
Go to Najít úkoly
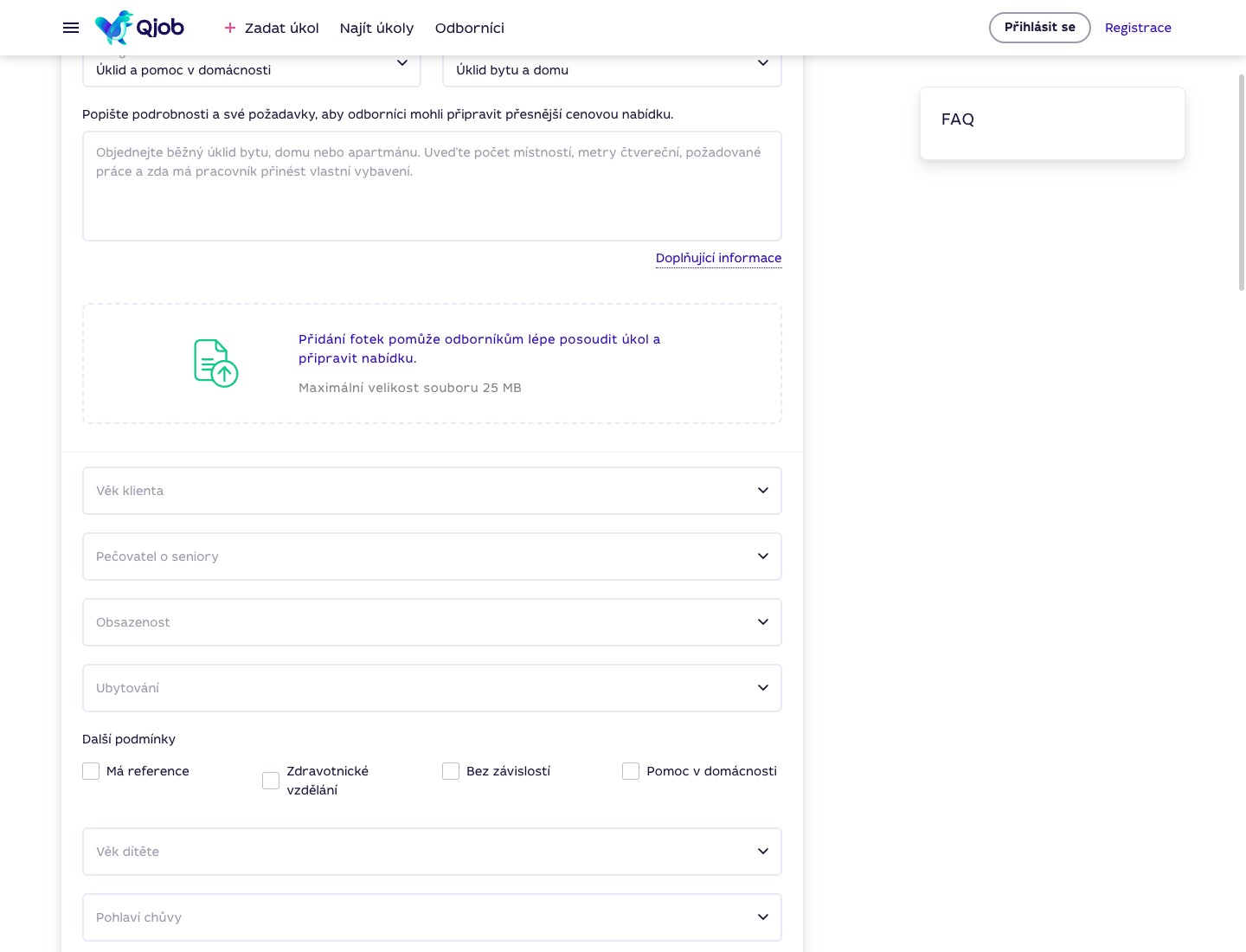[376, 28]
